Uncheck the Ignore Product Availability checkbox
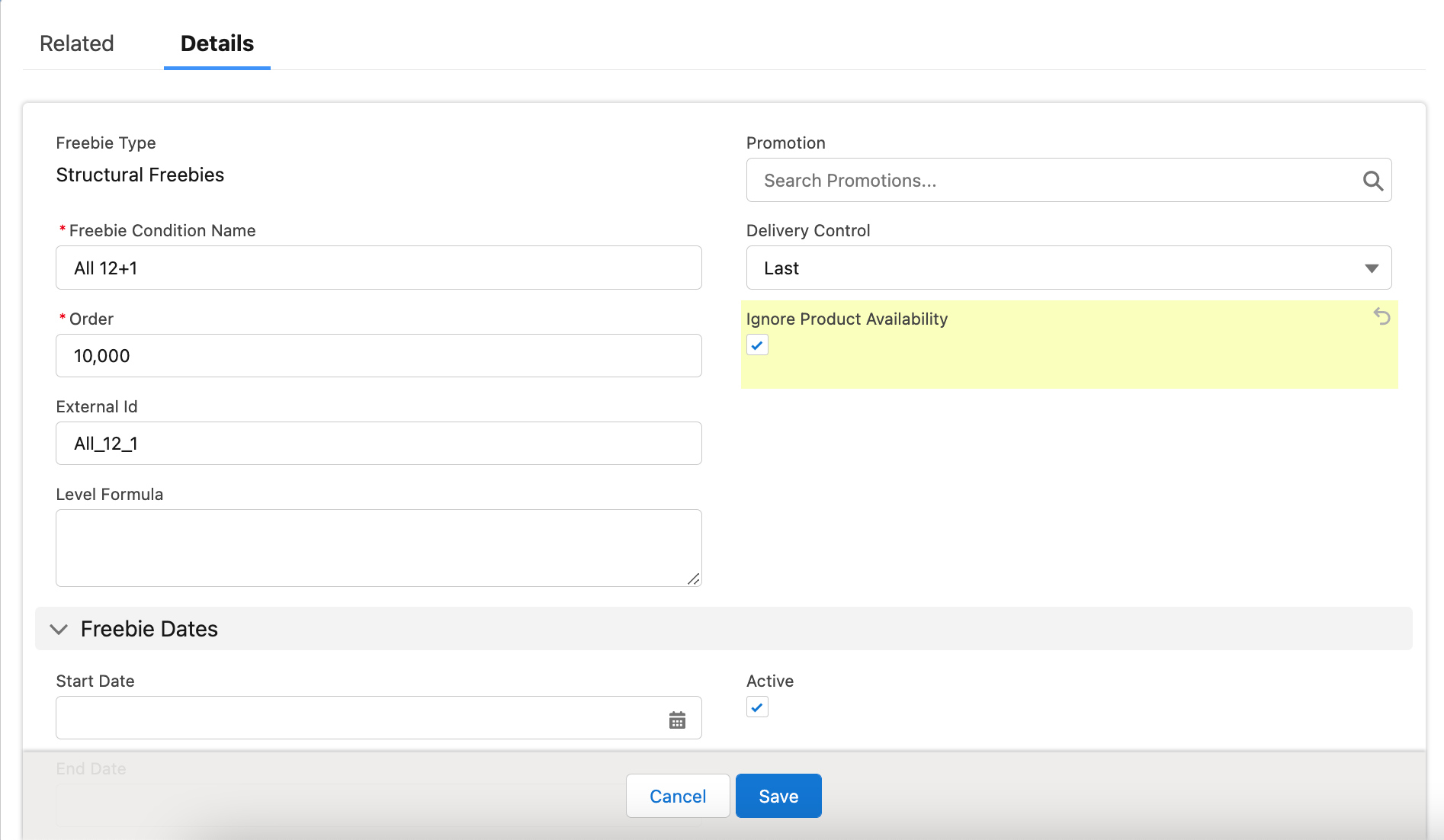Viewport: 1444px width, 840px height. [757, 345]
